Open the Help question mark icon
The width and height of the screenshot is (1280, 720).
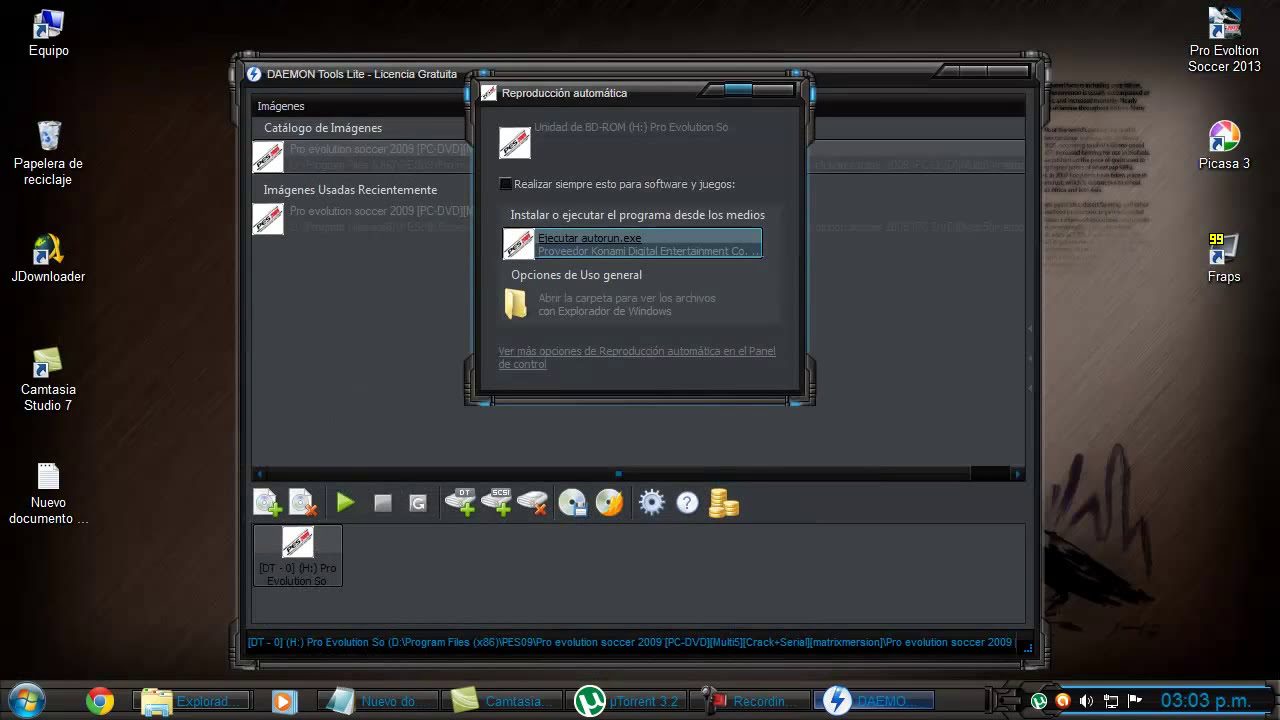[687, 503]
